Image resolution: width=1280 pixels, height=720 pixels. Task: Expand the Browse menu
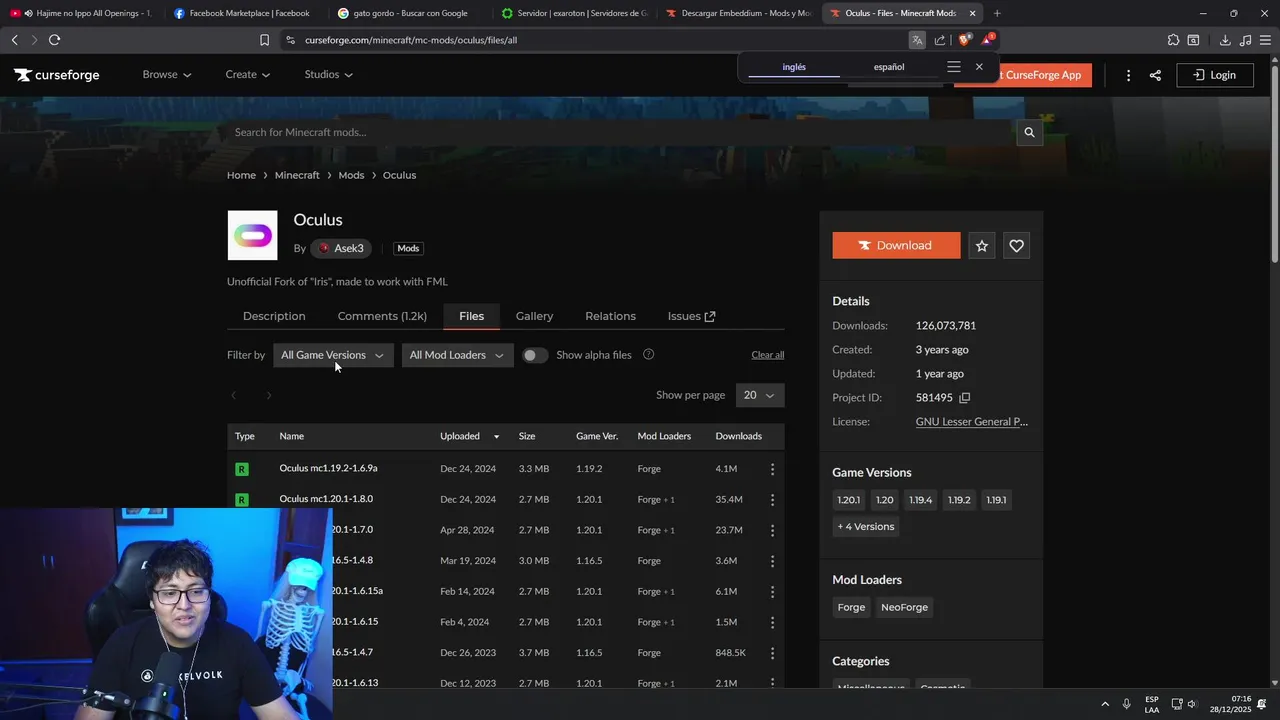pos(166,75)
